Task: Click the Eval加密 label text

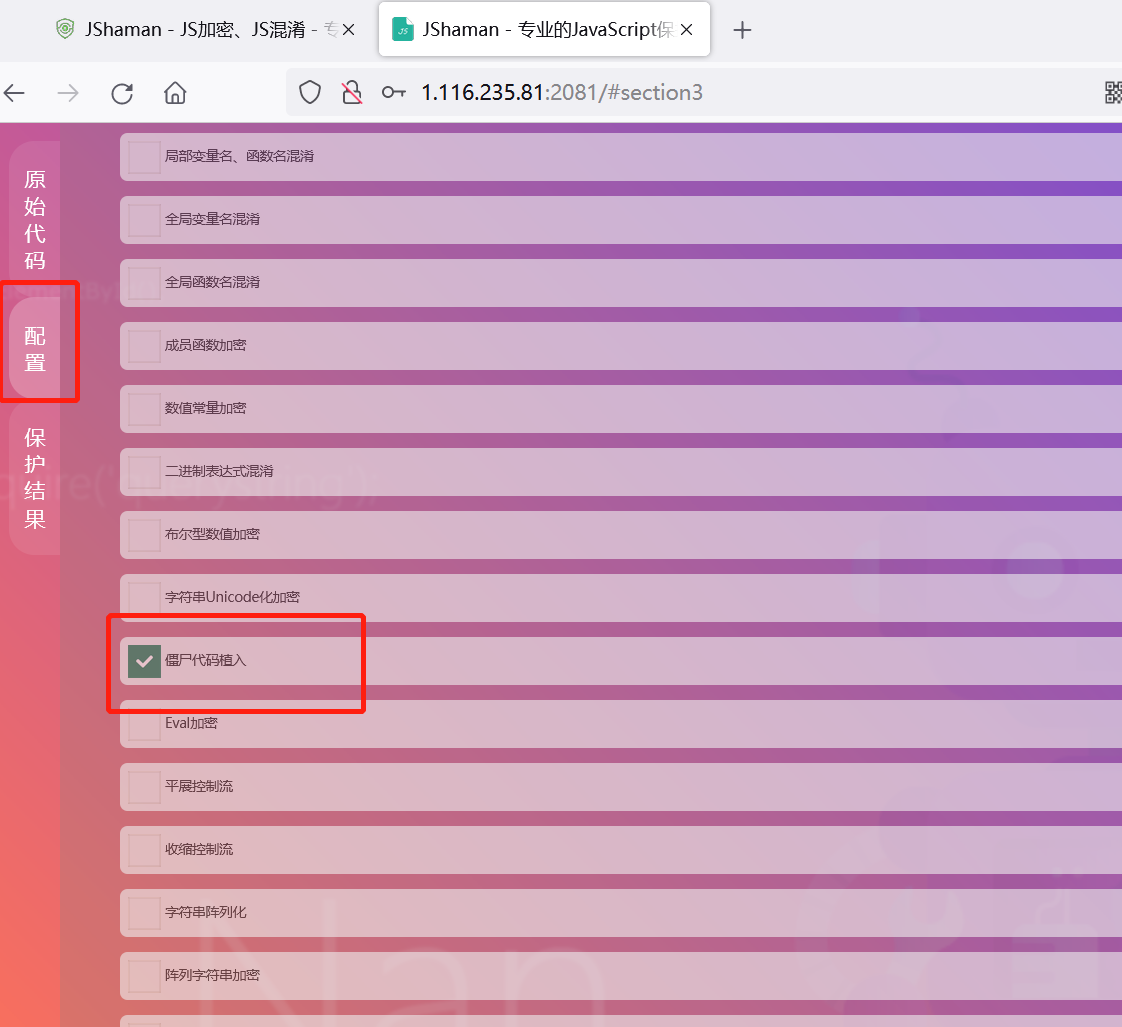Action: pos(191,723)
